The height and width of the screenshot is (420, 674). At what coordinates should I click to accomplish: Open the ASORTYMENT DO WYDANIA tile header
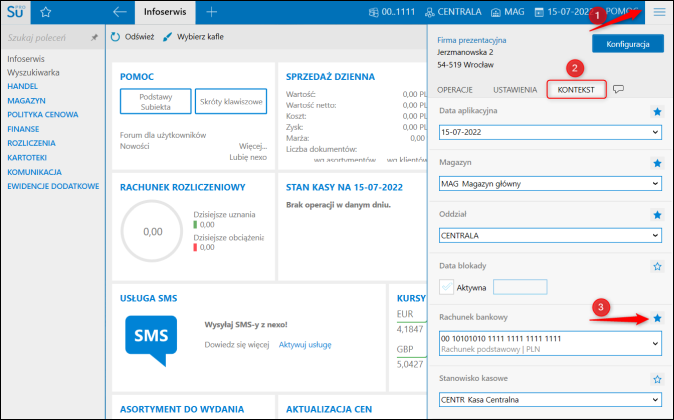[182, 409]
